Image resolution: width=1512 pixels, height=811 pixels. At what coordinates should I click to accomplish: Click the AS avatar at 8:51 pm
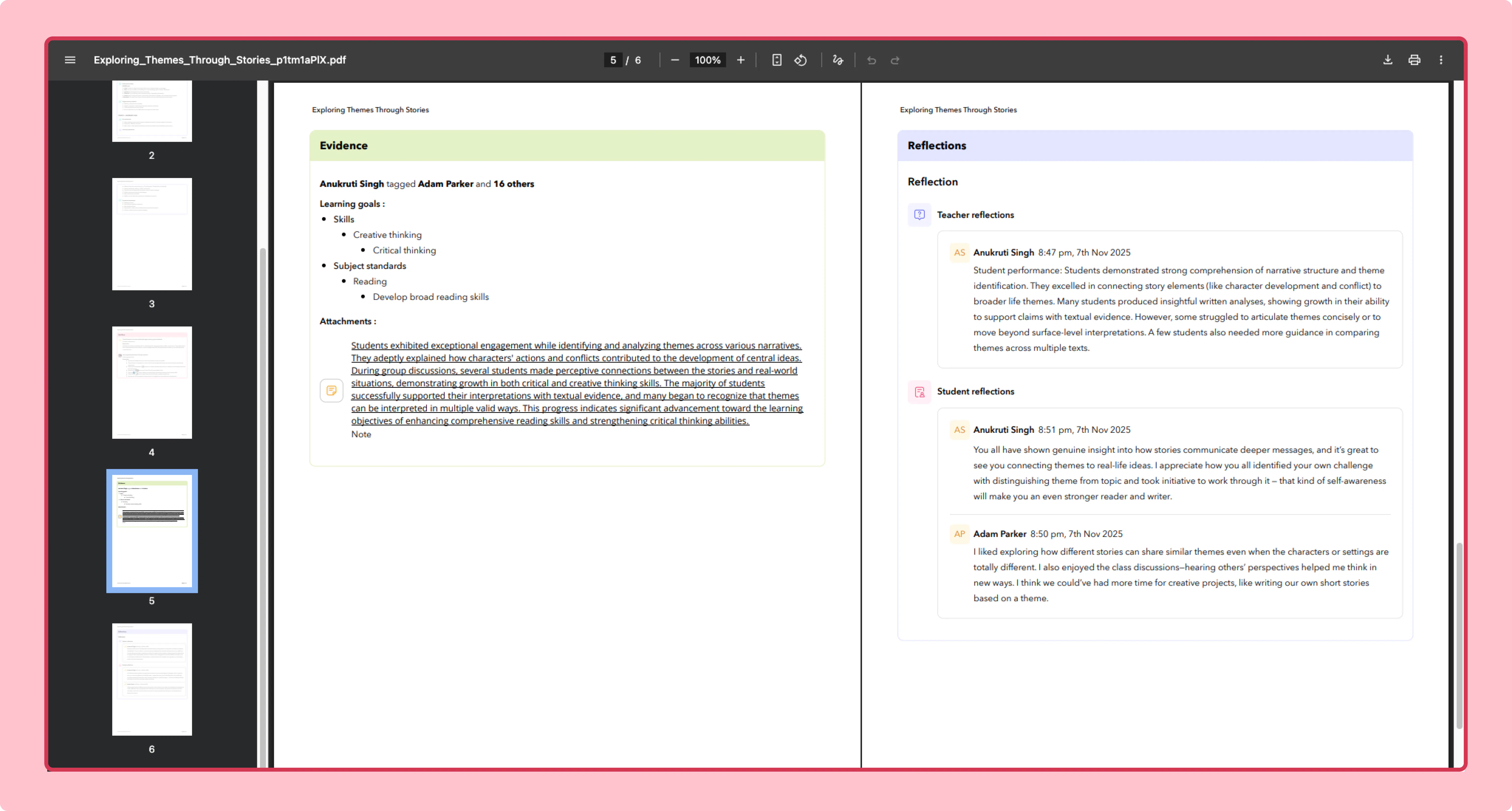(960, 430)
